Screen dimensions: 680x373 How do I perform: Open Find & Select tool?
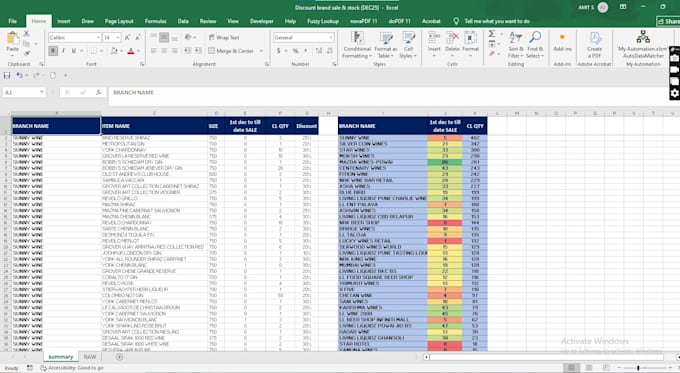[535, 45]
